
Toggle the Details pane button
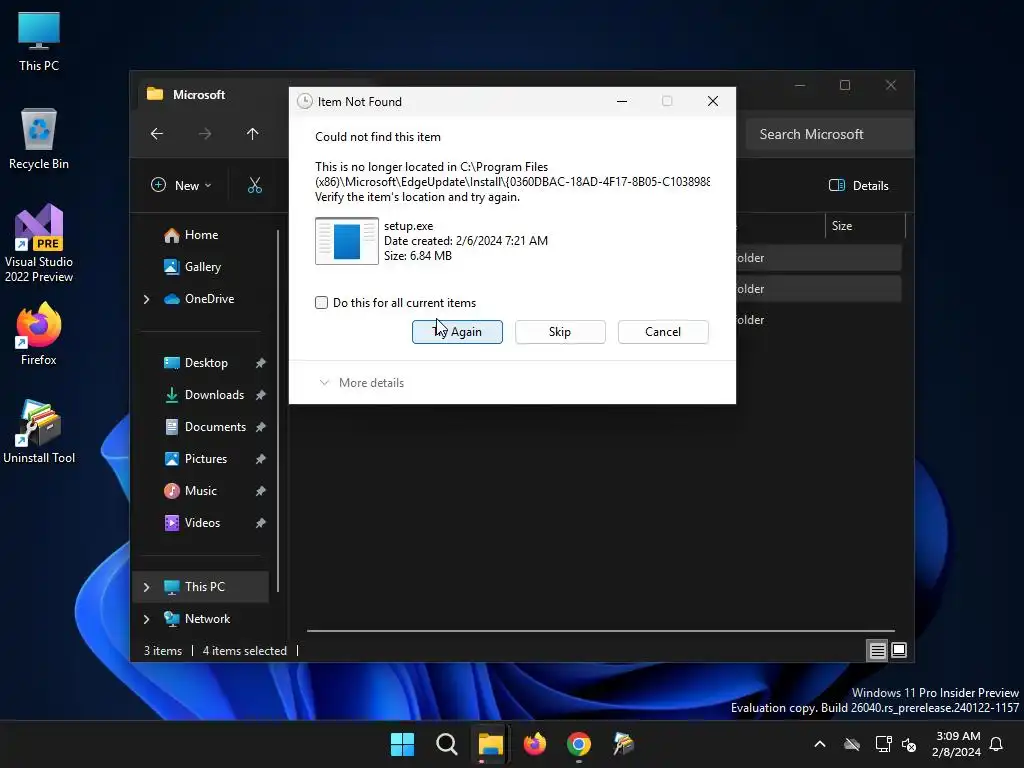click(x=859, y=185)
